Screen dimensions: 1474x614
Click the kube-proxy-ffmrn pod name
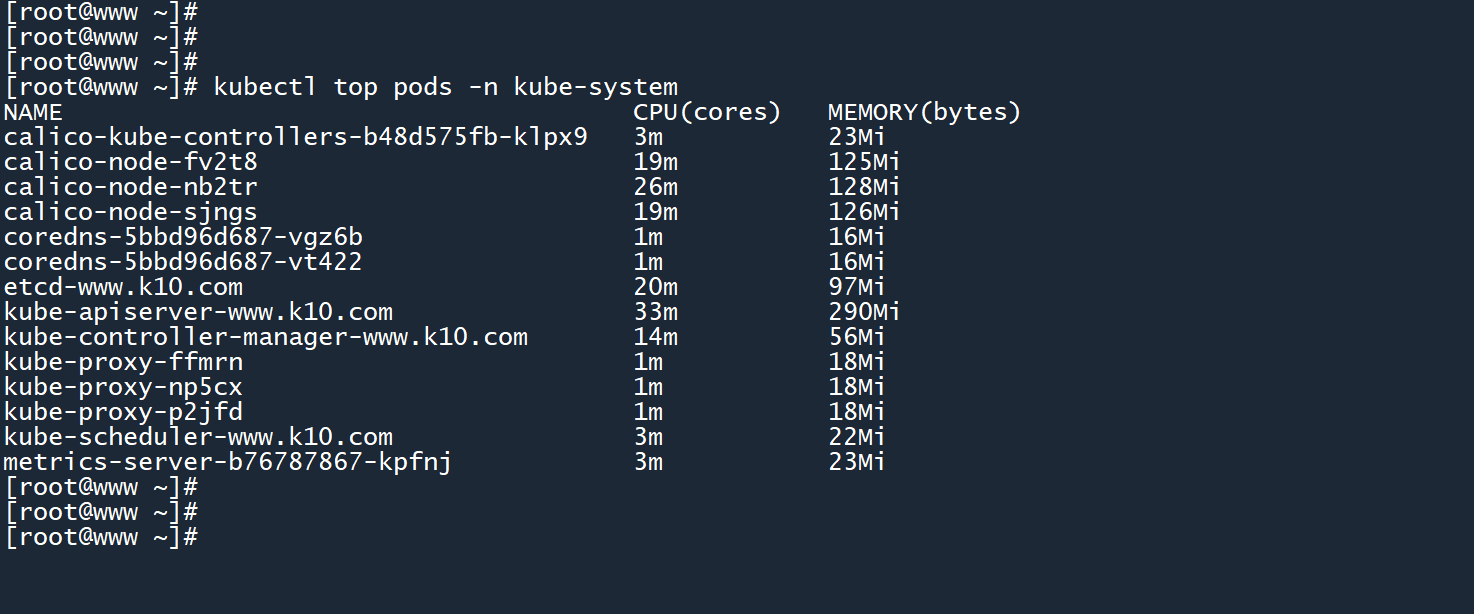click(123, 362)
